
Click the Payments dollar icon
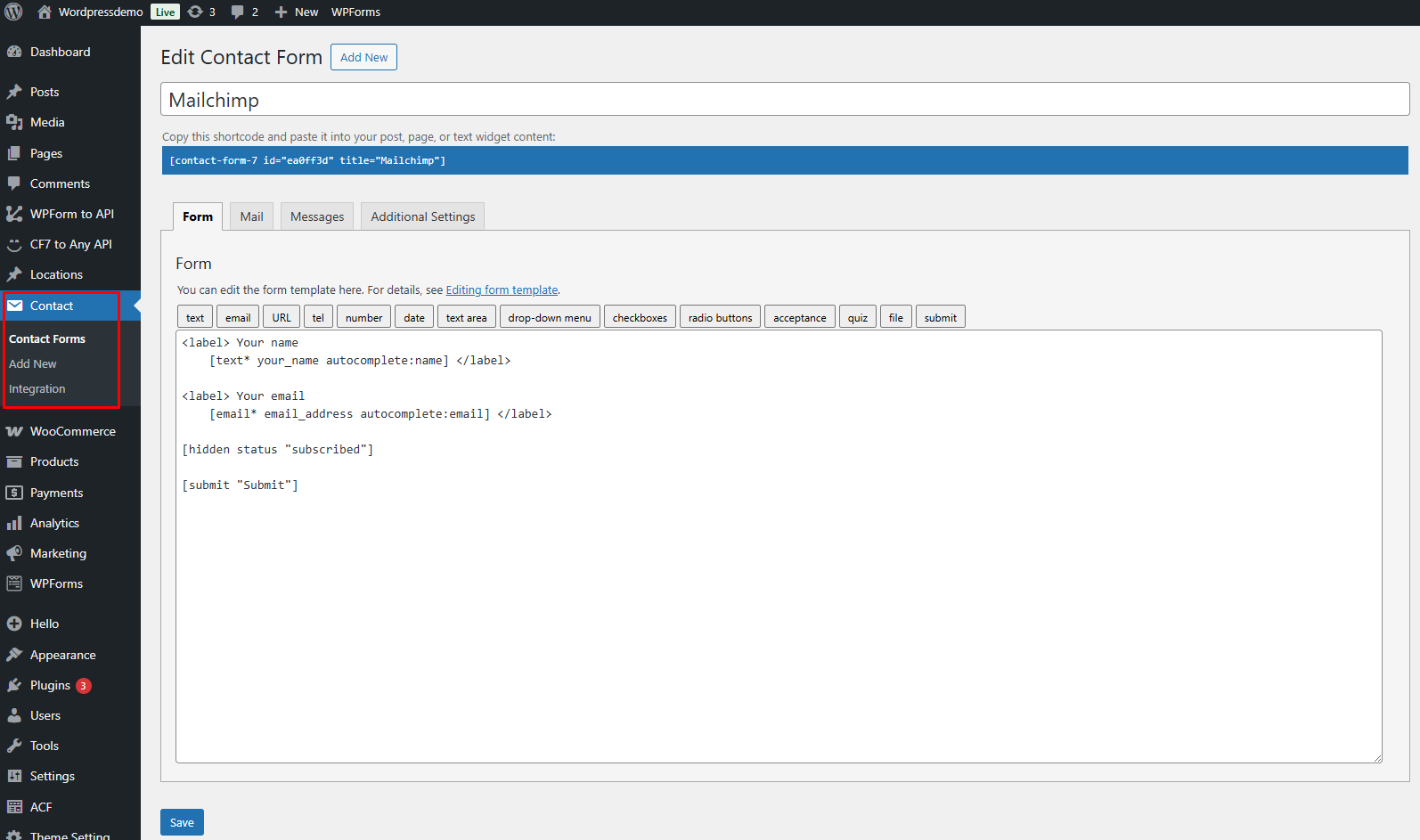(x=14, y=493)
